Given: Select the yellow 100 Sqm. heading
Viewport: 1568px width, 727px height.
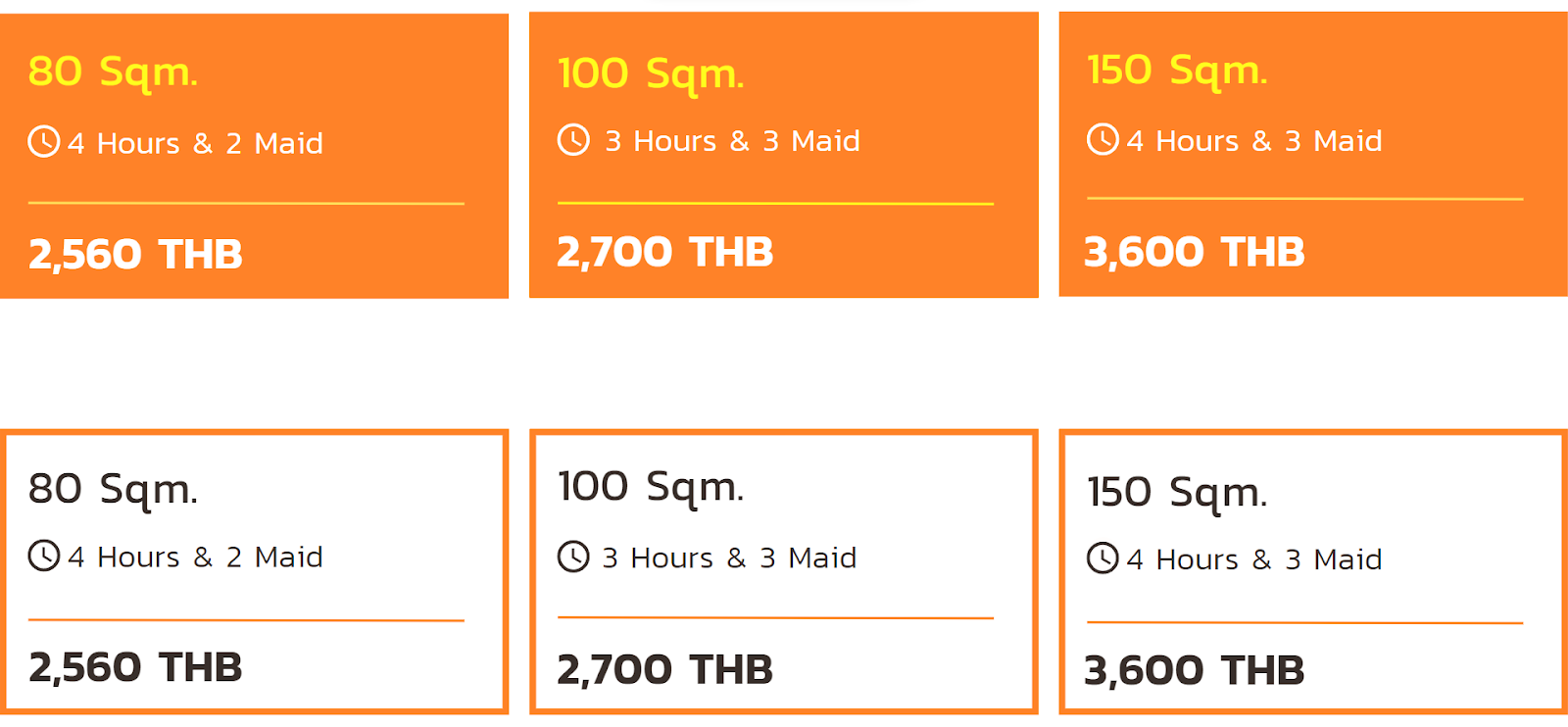Looking at the screenshot, I should [651, 73].
